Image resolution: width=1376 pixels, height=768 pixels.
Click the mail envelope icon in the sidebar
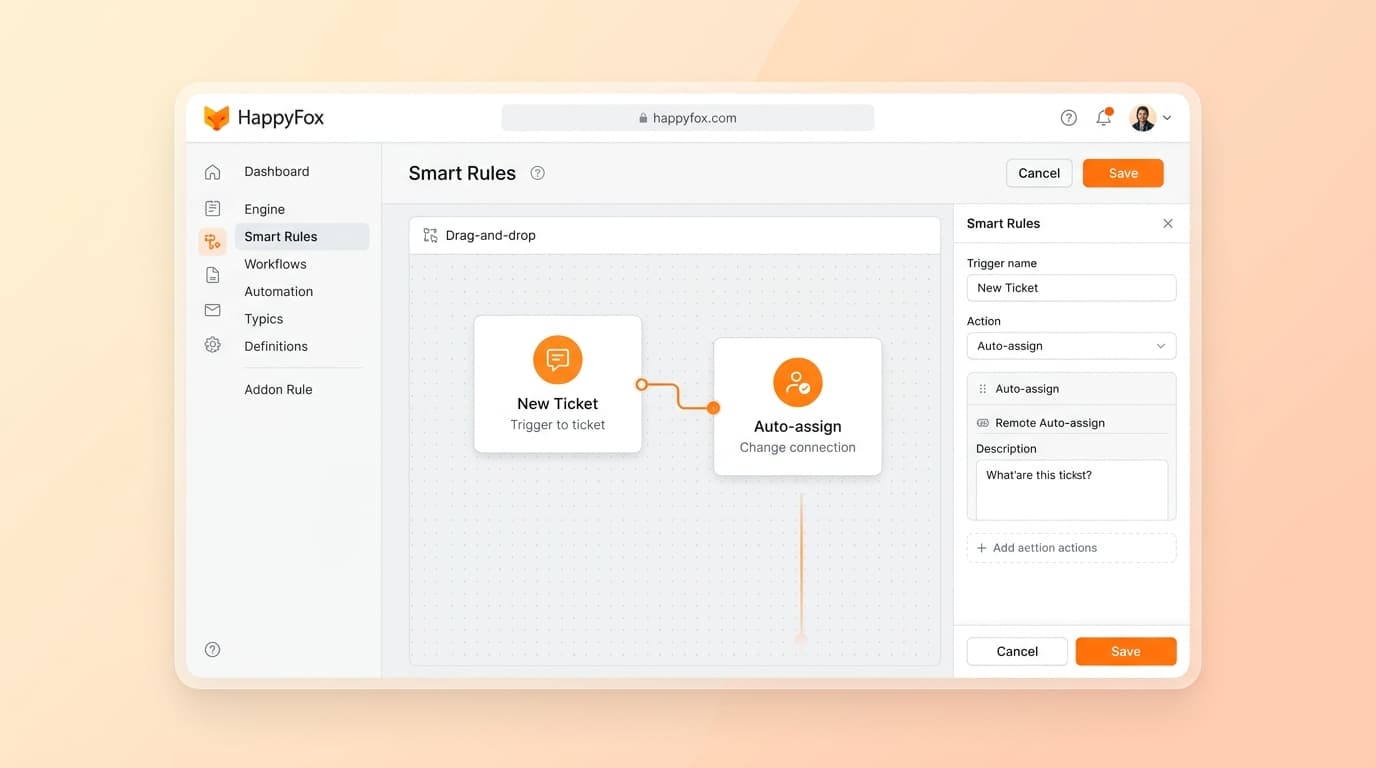coord(212,310)
